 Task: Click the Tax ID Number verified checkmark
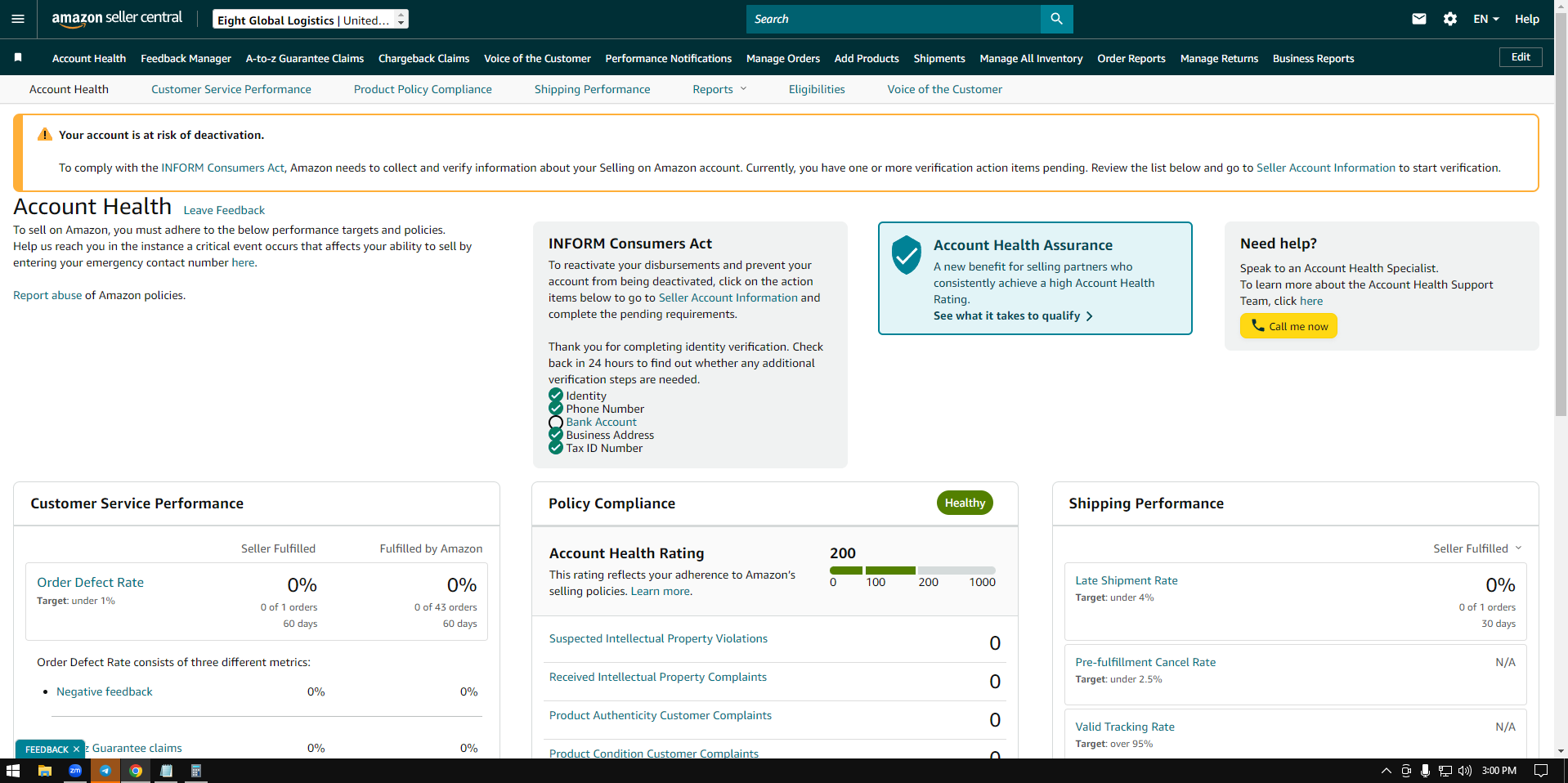coord(556,448)
